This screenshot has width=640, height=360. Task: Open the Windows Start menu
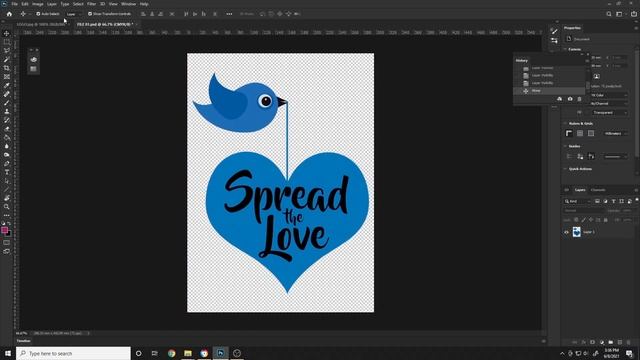8,353
